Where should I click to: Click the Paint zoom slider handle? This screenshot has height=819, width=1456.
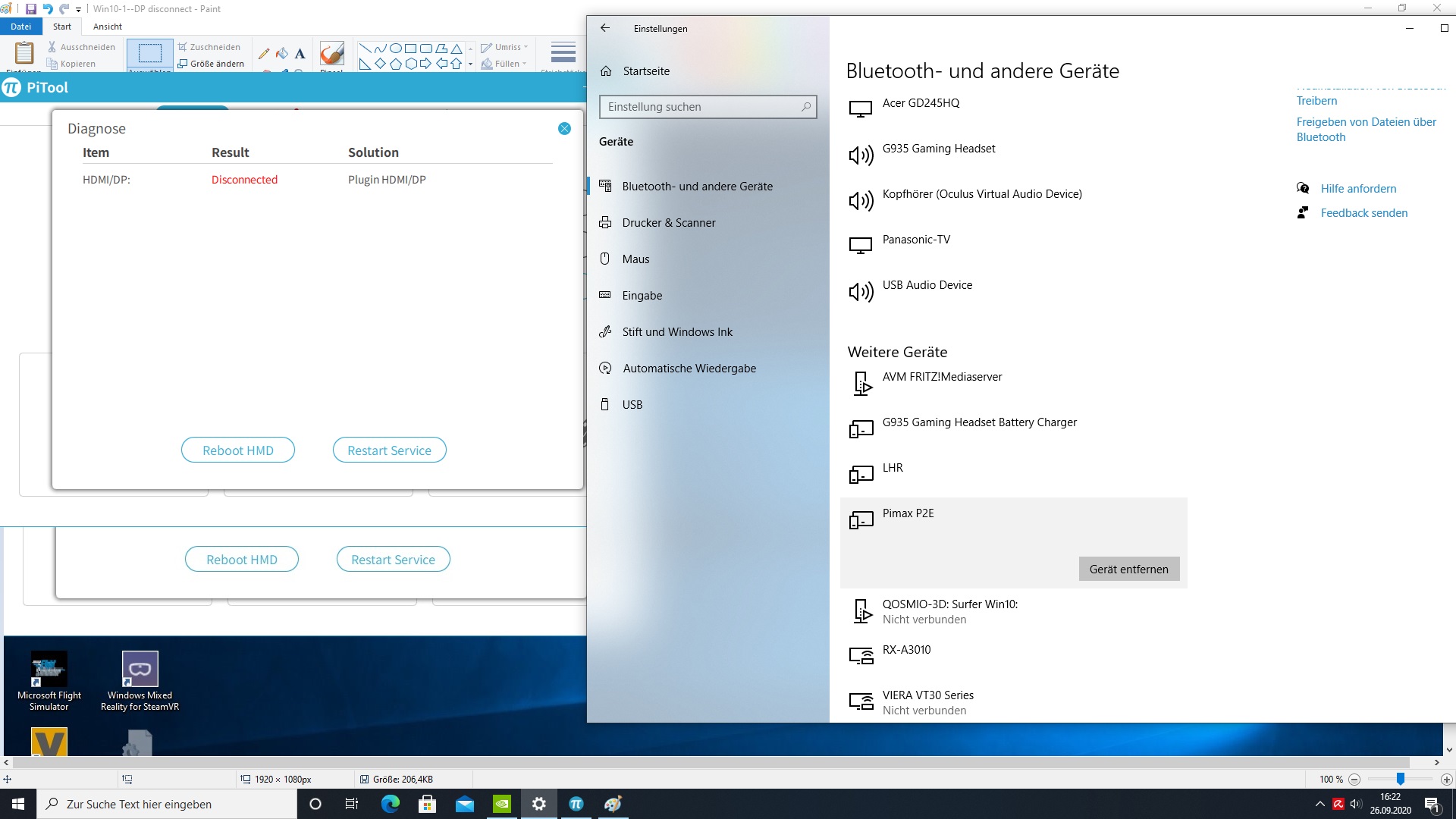click(1401, 779)
